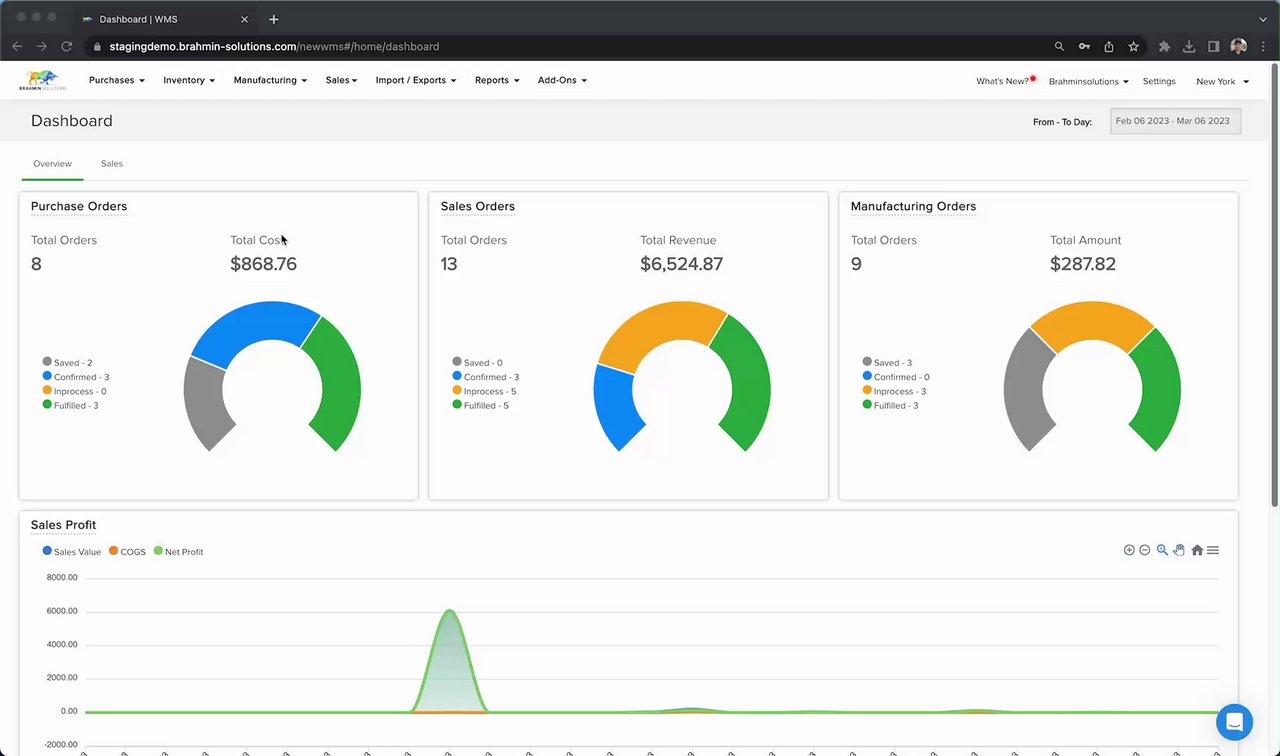Click the browser forward arrow
Viewport: 1280px width, 756px height.
42,46
